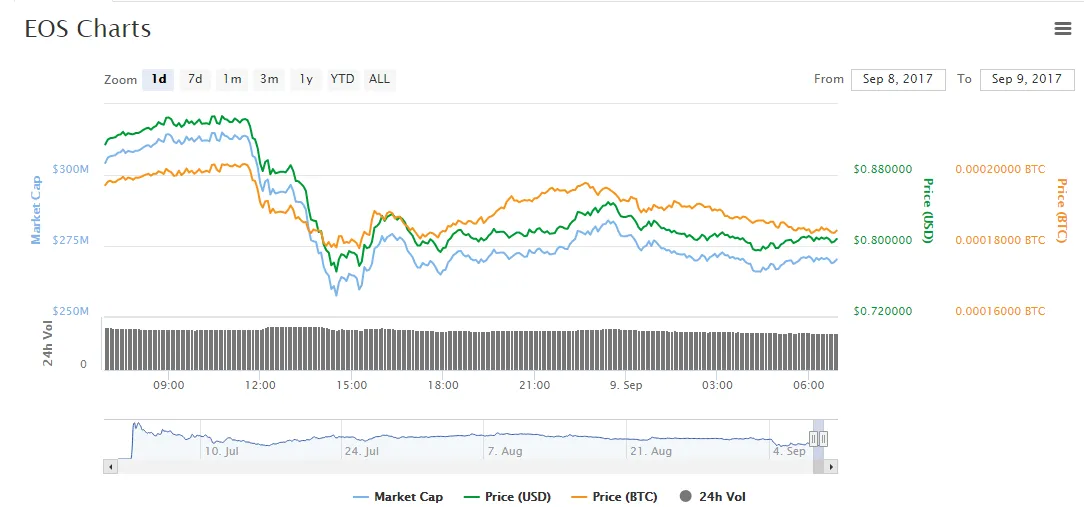Toggle the Market Cap series in legend

[398, 497]
